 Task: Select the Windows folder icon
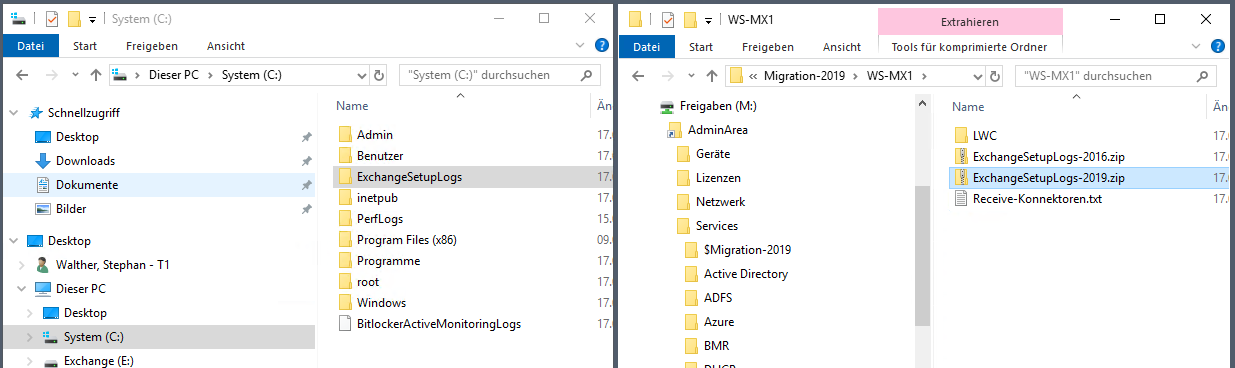point(345,303)
